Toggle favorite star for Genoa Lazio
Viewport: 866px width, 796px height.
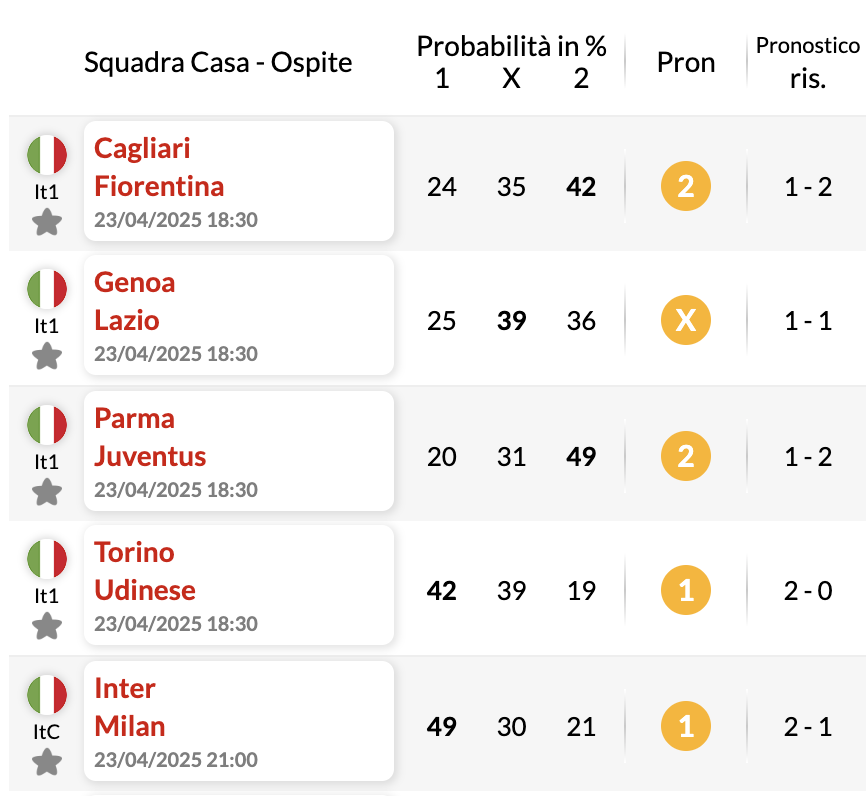coord(47,356)
